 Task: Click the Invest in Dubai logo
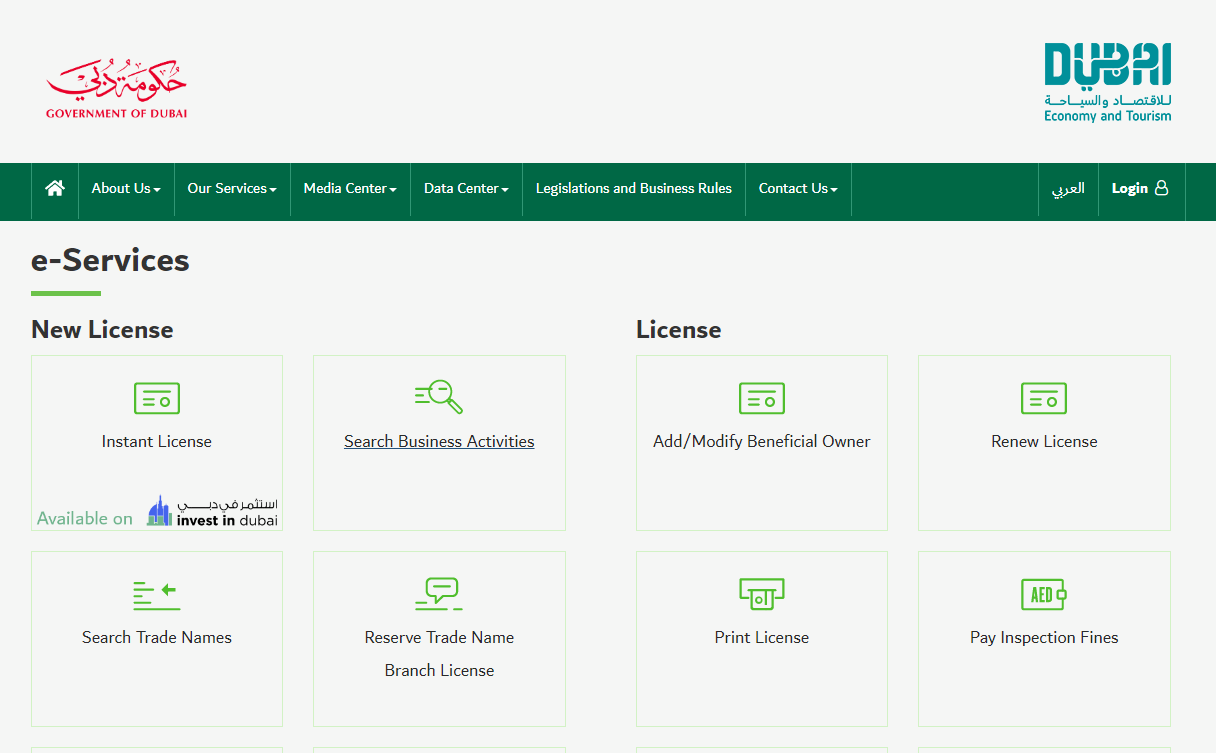pos(211,510)
